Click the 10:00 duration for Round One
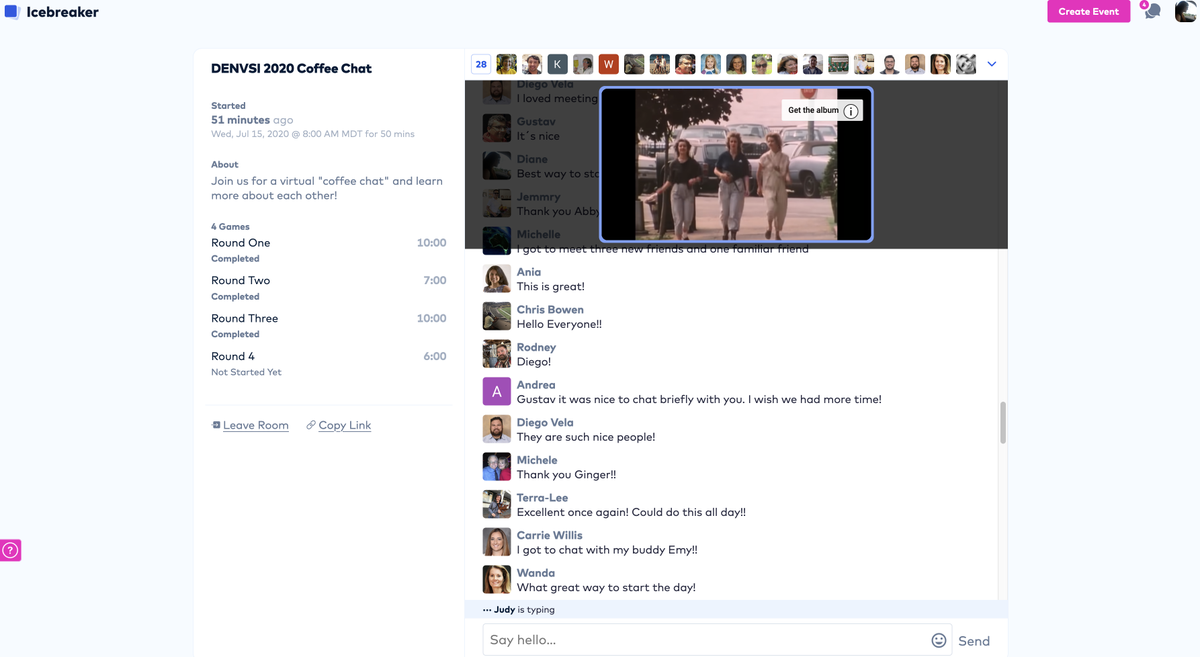This screenshot has height=657, width=1200. tap(431, 243)
